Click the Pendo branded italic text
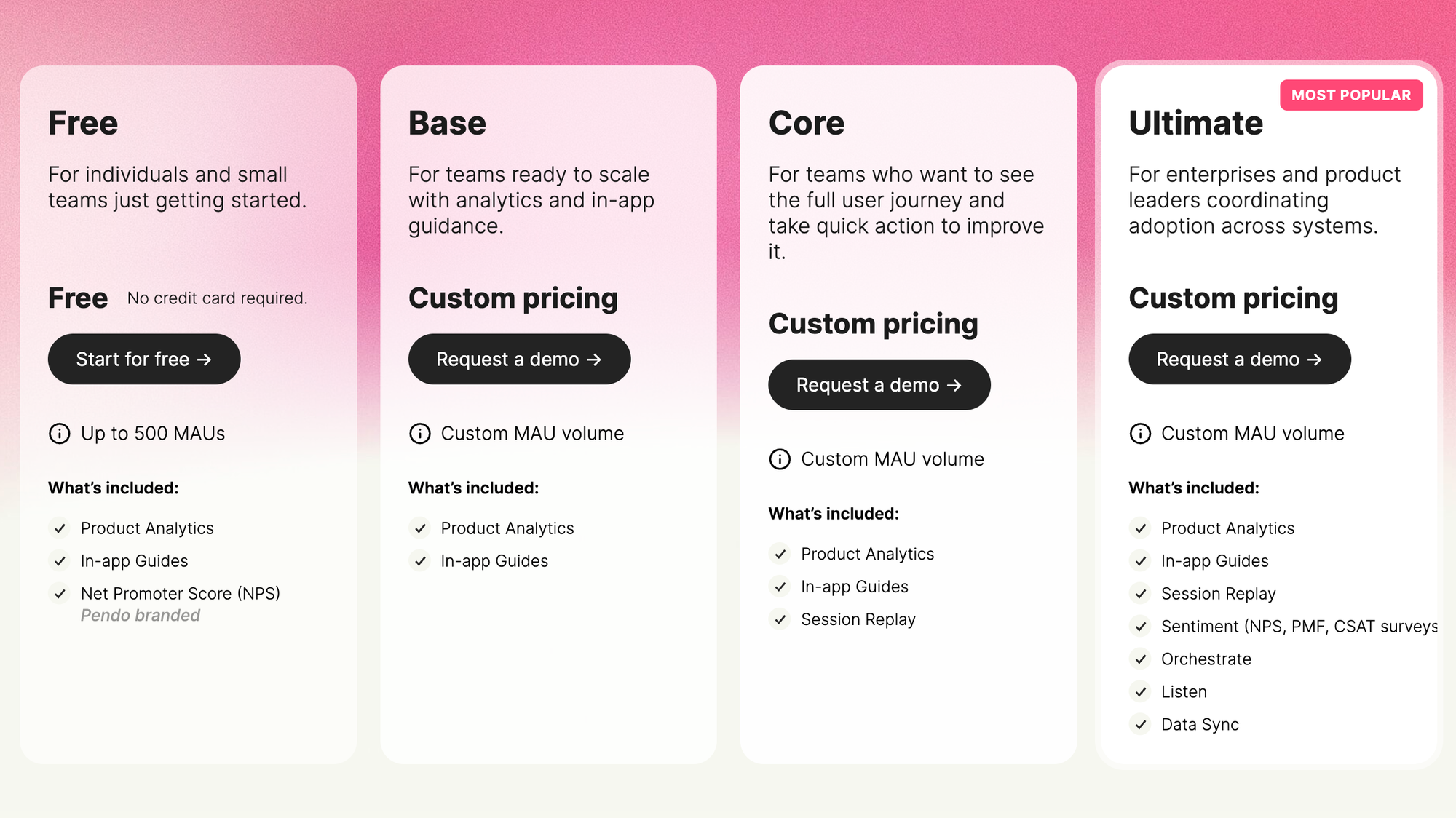 [140, 615]
